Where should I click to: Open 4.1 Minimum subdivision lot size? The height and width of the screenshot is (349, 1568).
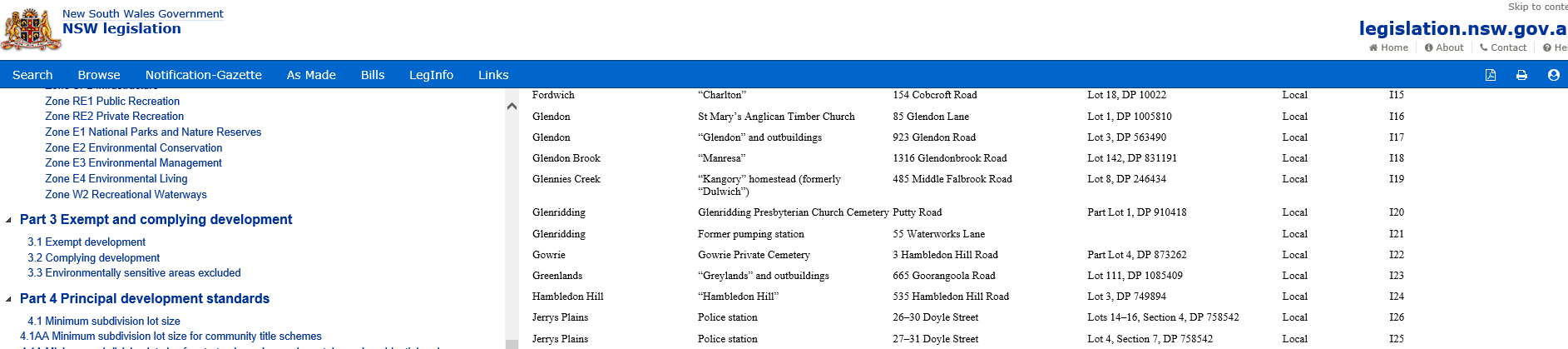pos(104,322)
